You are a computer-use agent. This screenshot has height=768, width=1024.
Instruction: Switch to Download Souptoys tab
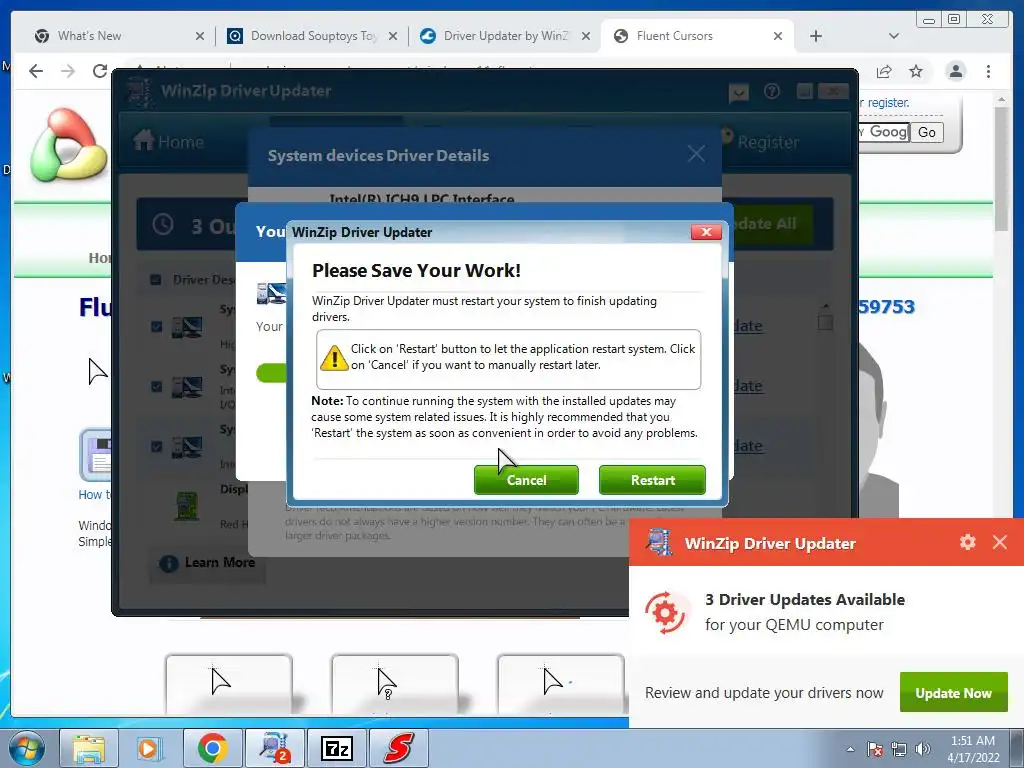(x=313, y=36)
